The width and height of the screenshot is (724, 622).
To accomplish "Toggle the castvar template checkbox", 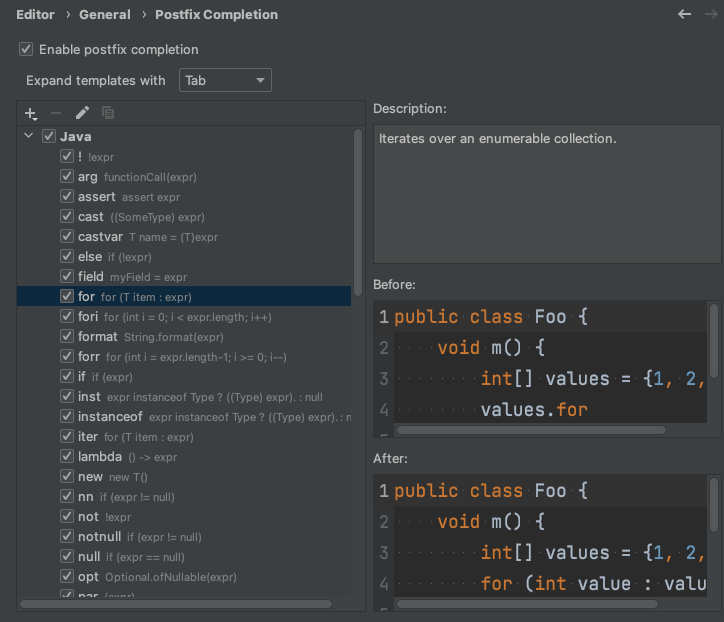I will [67, 236].
